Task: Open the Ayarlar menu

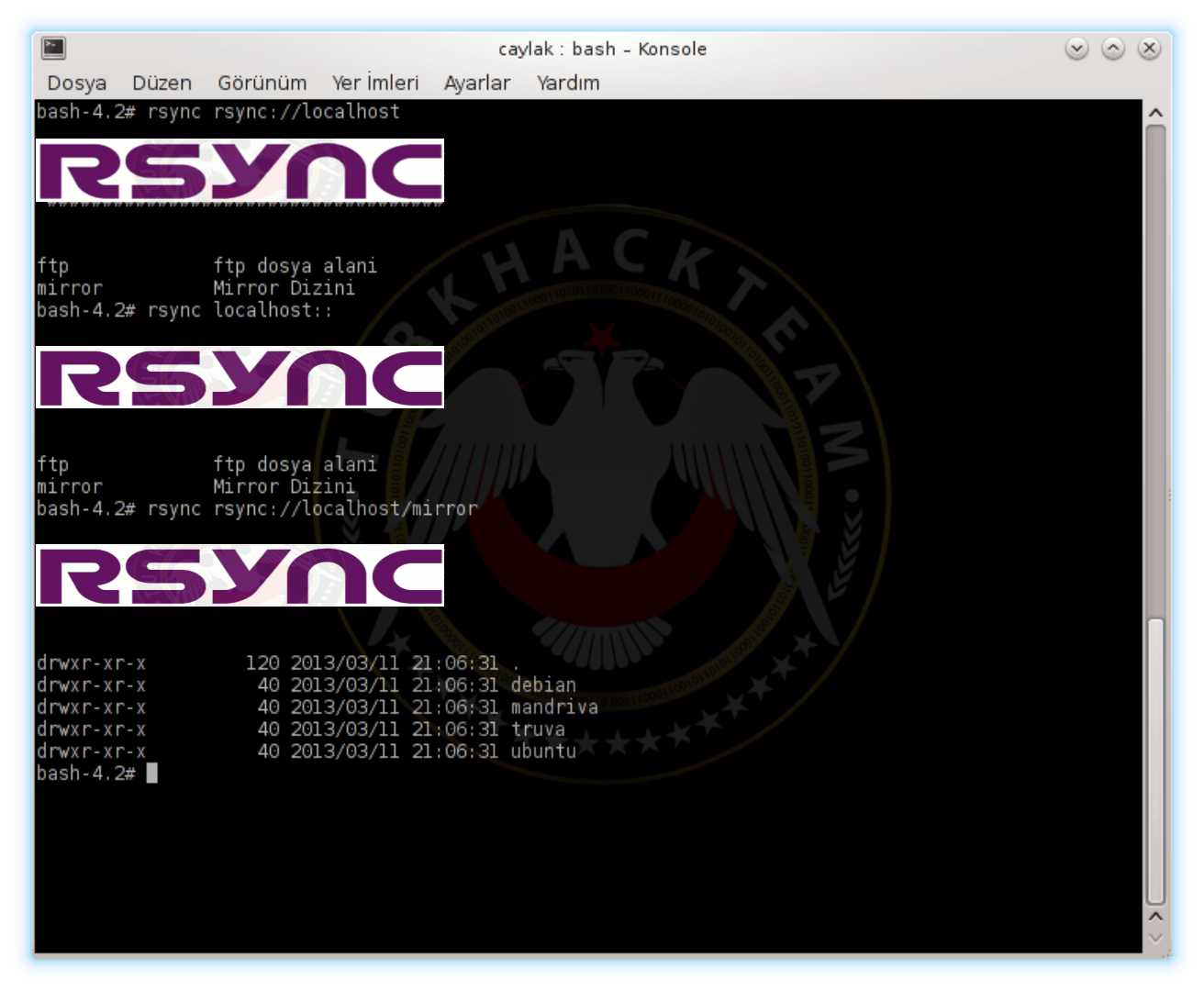Action: pyautogui.click(x=476, y=83)
